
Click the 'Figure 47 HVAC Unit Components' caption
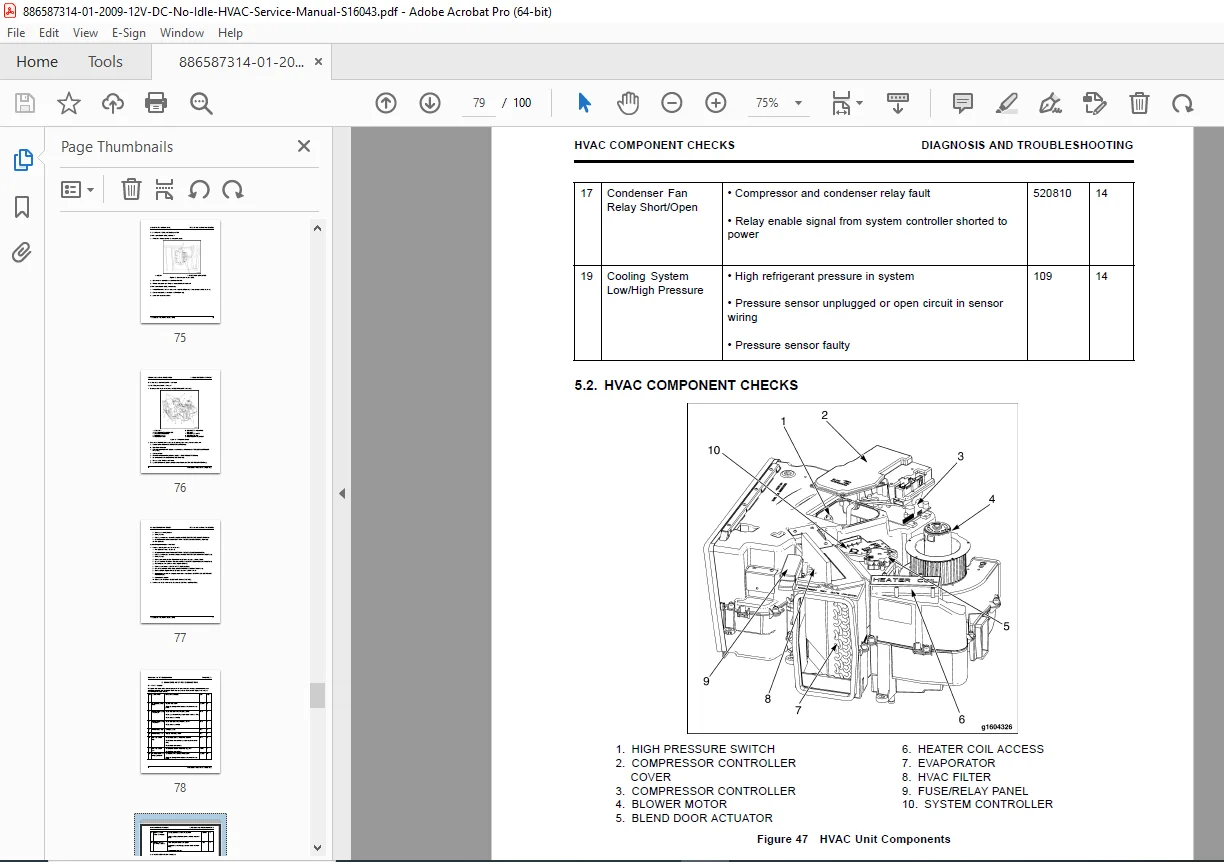pyautogui.click(x=853, y=839)
